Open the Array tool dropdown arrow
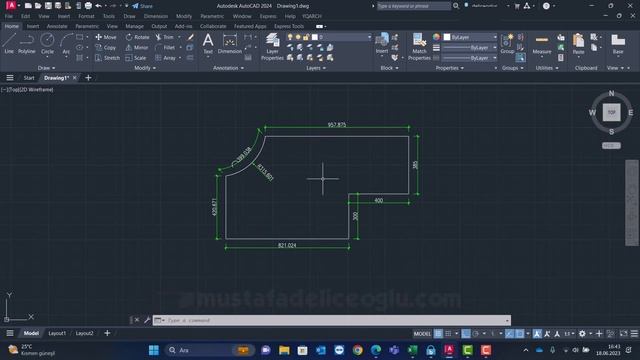 [x=180, y=58]
